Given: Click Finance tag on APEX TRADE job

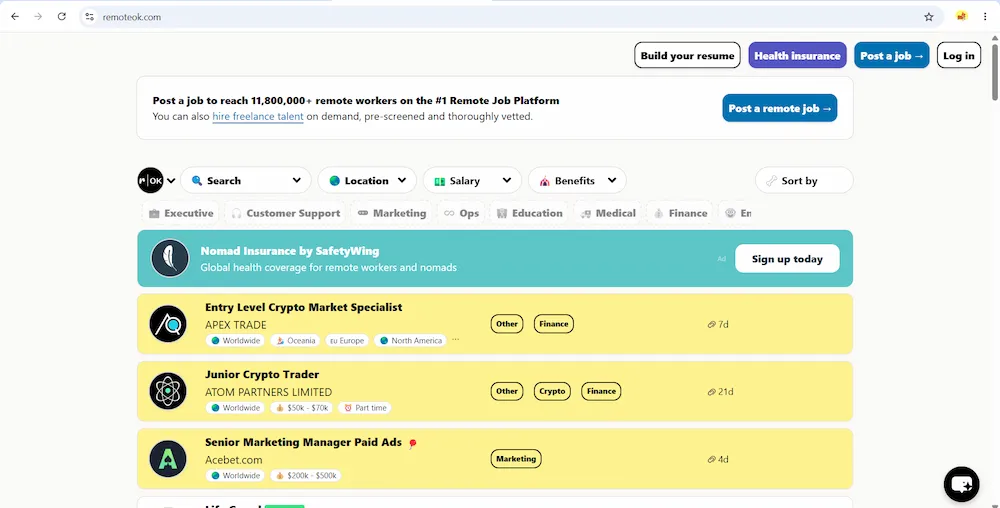Looking at the screenshot, I should (554, 324).
